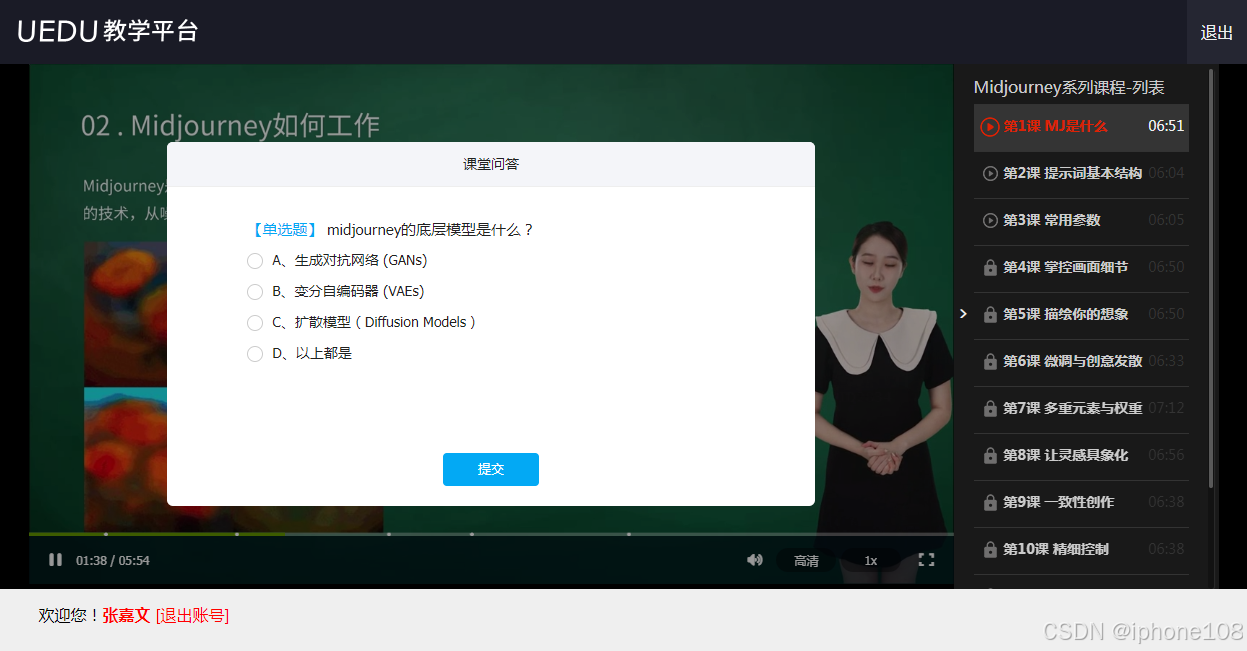Submit the answer with the 提交 button
Viewport: 1247px width, 651px height.
(x=491, y=469)
